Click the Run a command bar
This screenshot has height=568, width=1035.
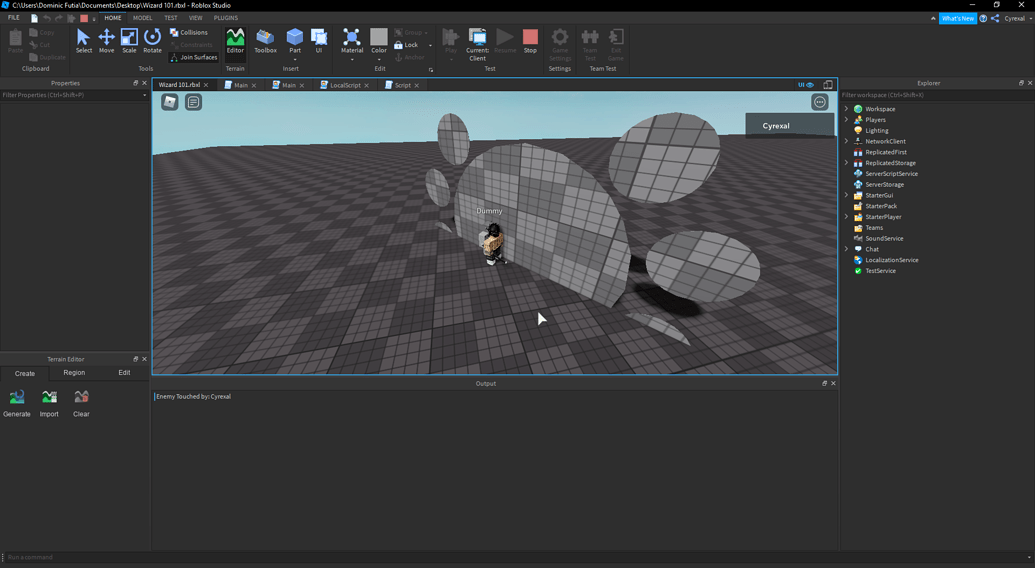(515, 557)
